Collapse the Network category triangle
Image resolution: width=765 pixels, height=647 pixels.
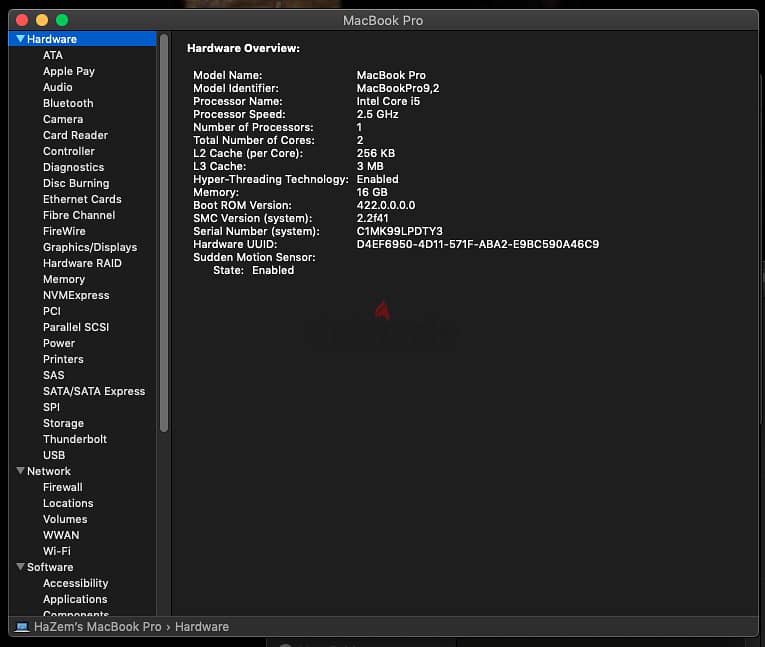click(20, 471)
